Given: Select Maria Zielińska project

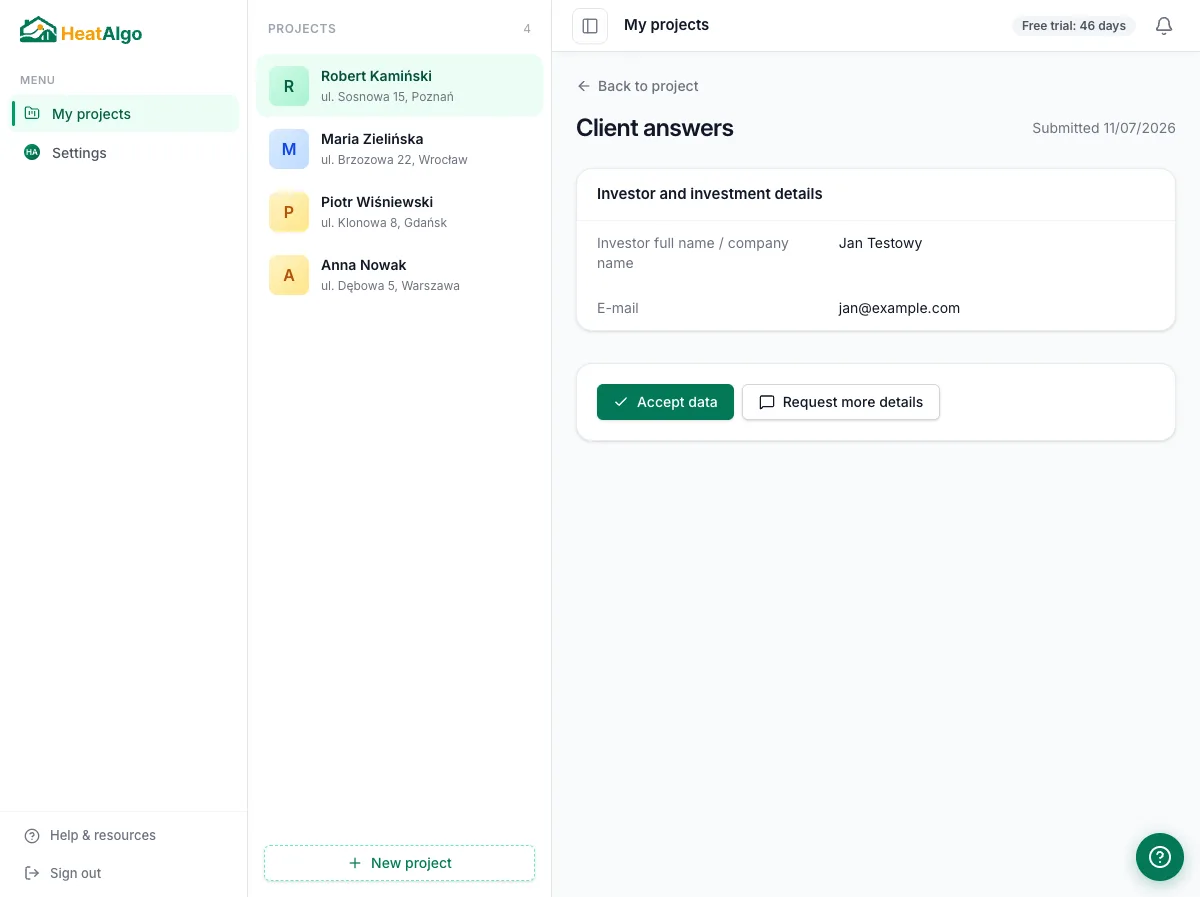Looking at the screenshot, I should pos(399,149).
